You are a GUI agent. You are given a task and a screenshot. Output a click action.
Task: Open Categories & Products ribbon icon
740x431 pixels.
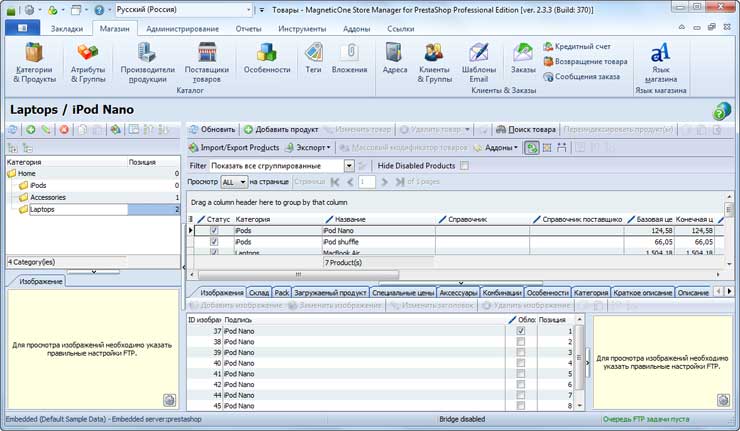34,62
